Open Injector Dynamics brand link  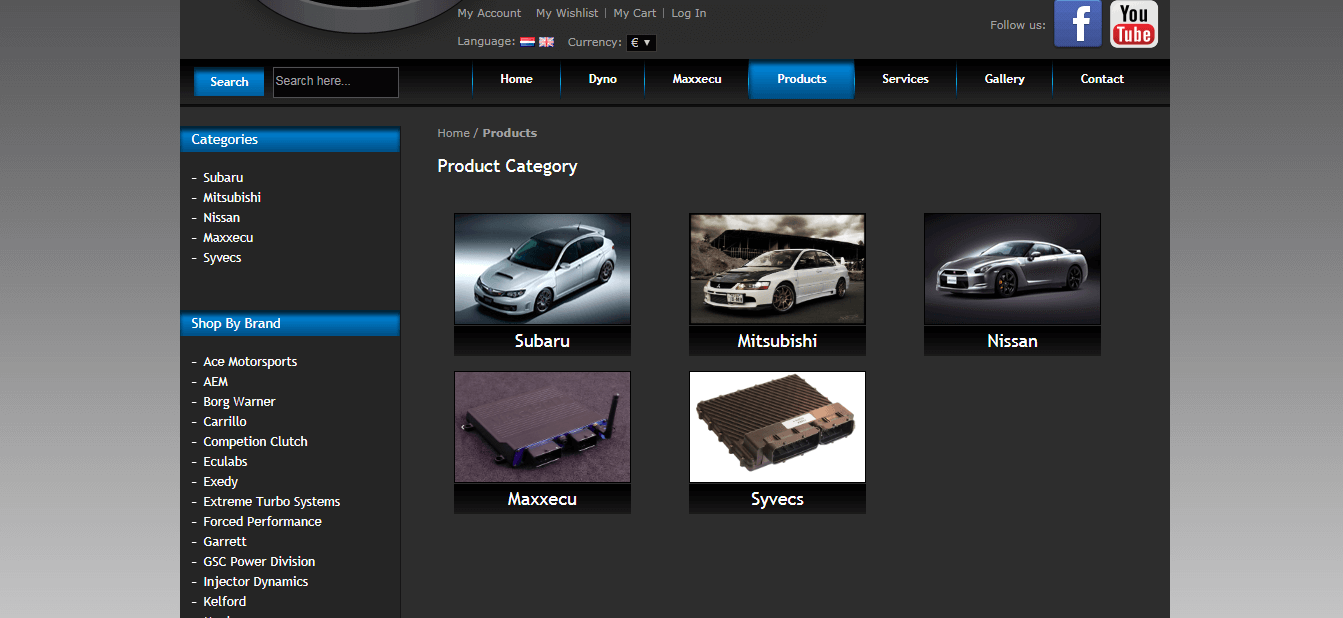[x=255, y=582]
